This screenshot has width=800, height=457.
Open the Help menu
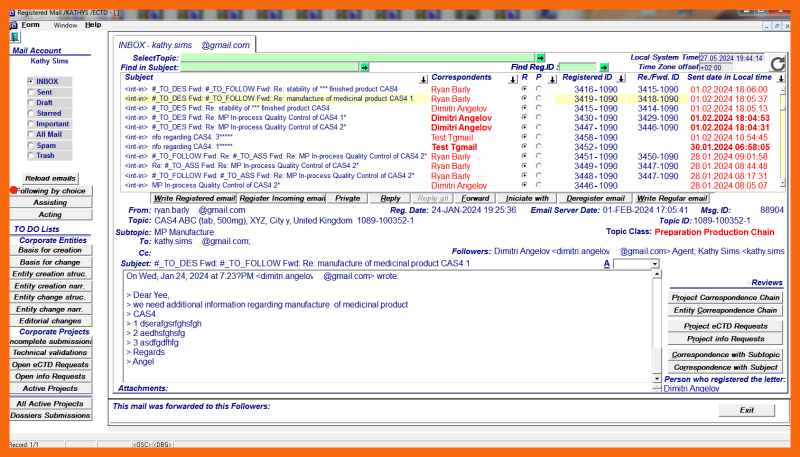coord(93,24)
